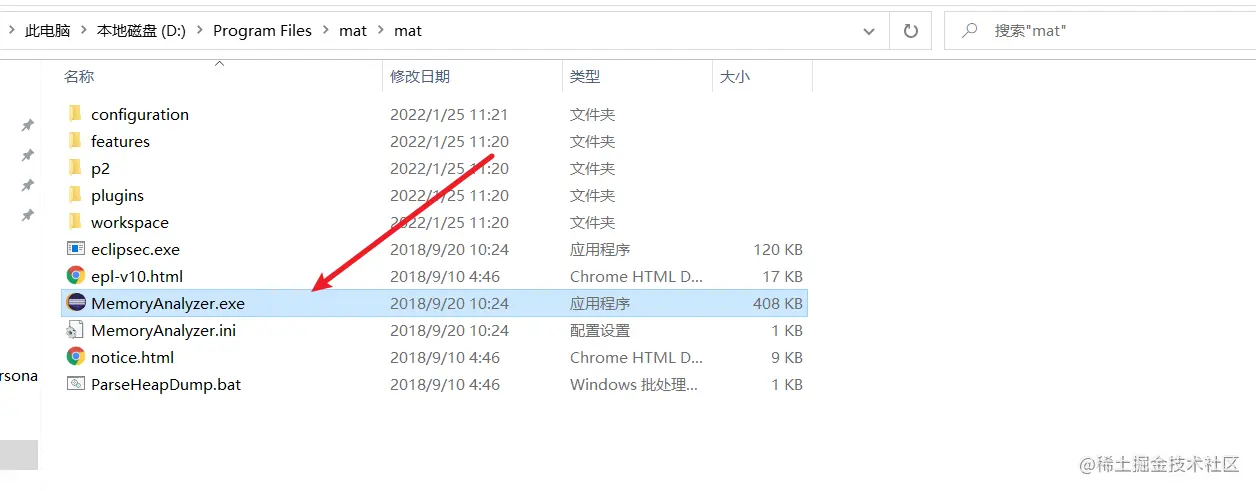Select the workspace folder name
This screenshot has height=491, width=1256.
point(130,222)
